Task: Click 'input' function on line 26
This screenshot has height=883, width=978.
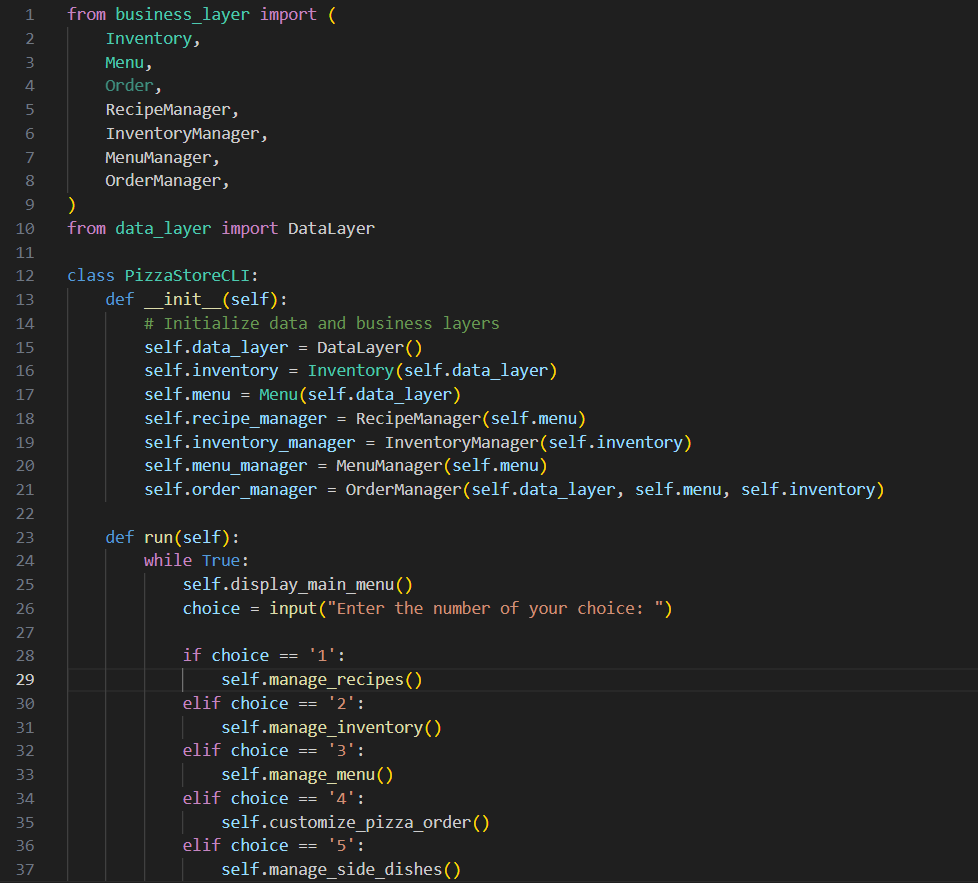Action: (x=293, y=609)
